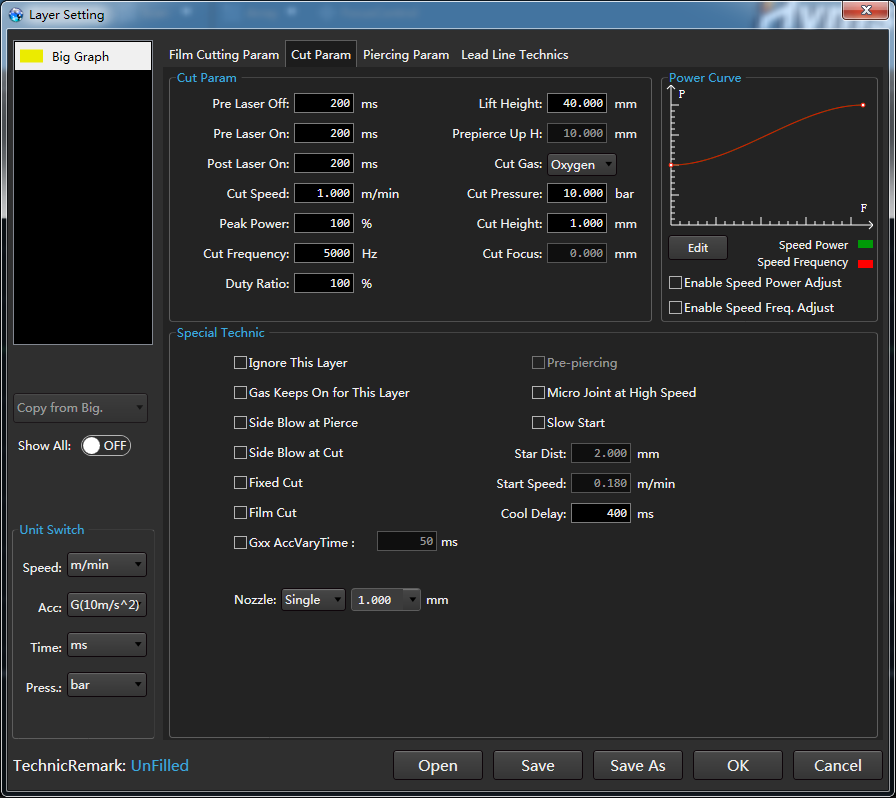The height and width of the screenshot is (798, 896).
Task: Open the Press. unit dropdown
Action: click(107, 685)
